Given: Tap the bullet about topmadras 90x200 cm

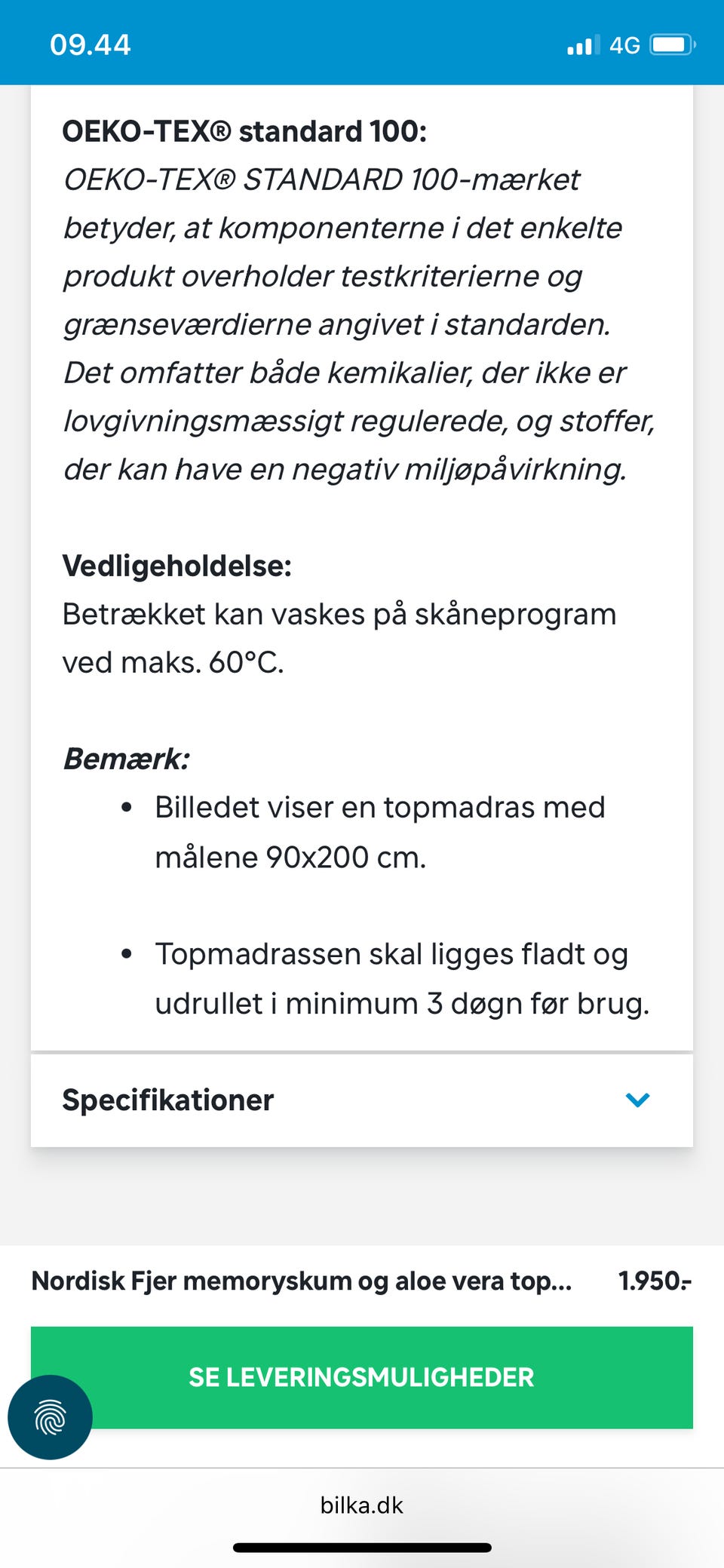Looking at the screenshot, I should pos(379,832).
